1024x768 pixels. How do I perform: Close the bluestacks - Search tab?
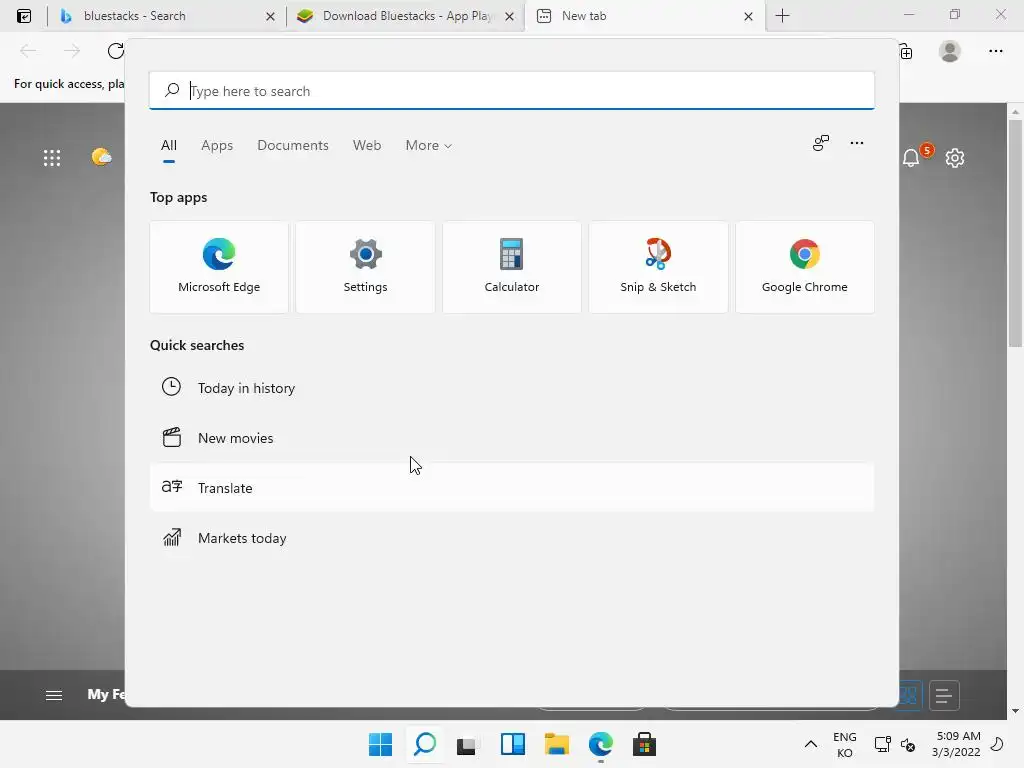270,16
